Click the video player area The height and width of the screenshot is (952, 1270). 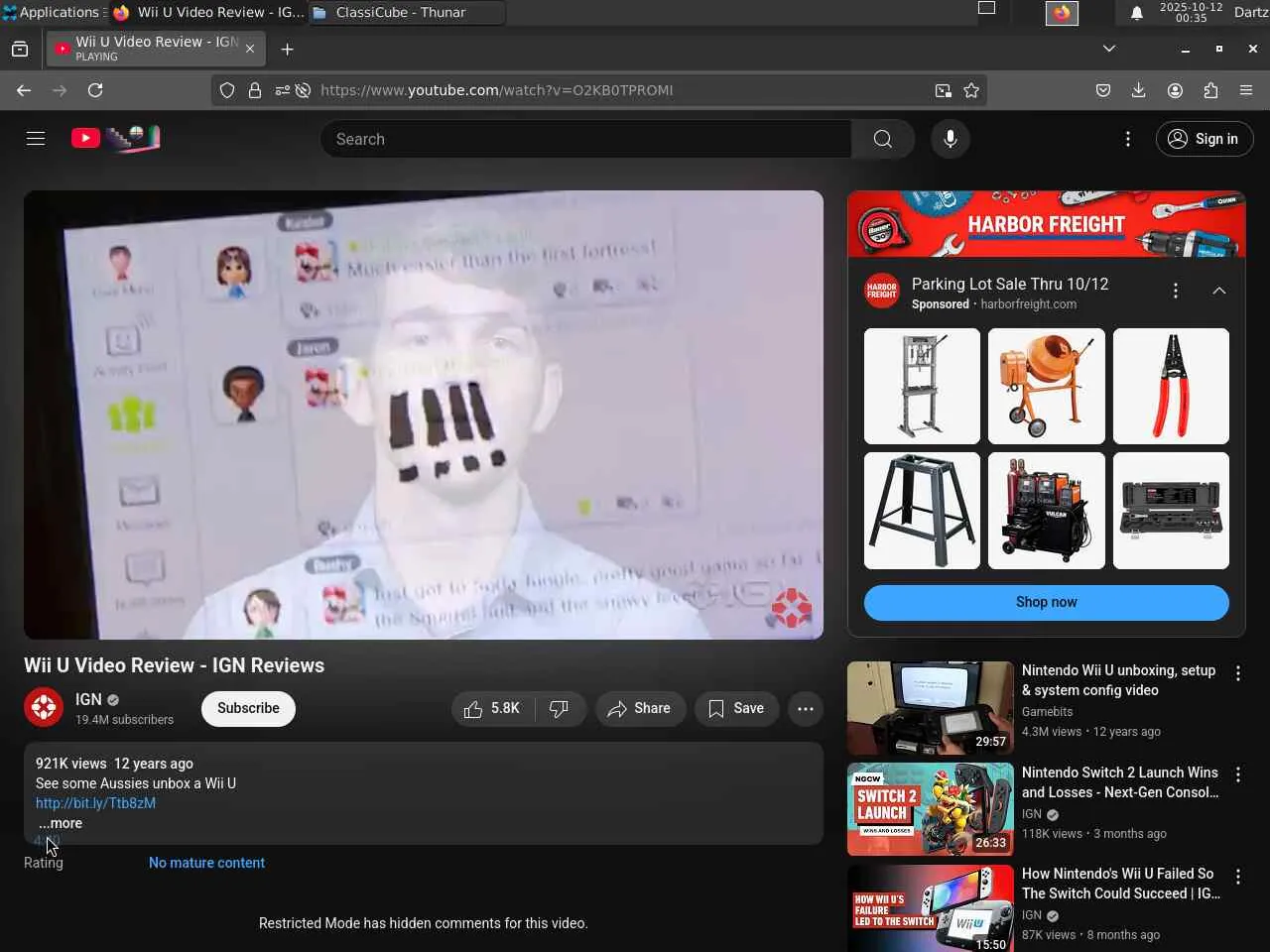[x=424, y=415]
